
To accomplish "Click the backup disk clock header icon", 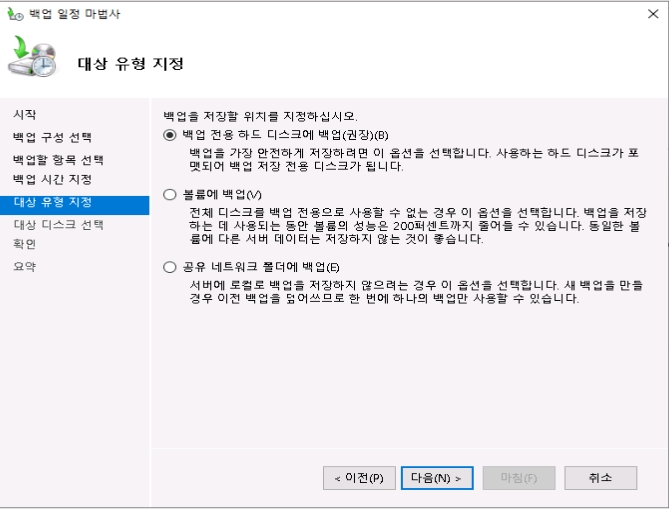I will [x=32, y=56].
